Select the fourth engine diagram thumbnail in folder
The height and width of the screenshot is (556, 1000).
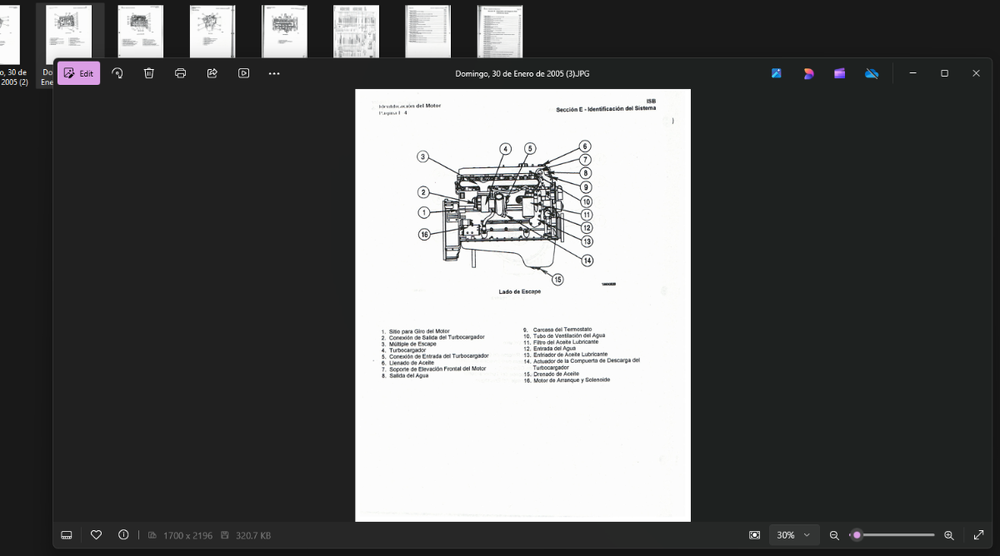[212, 31]
